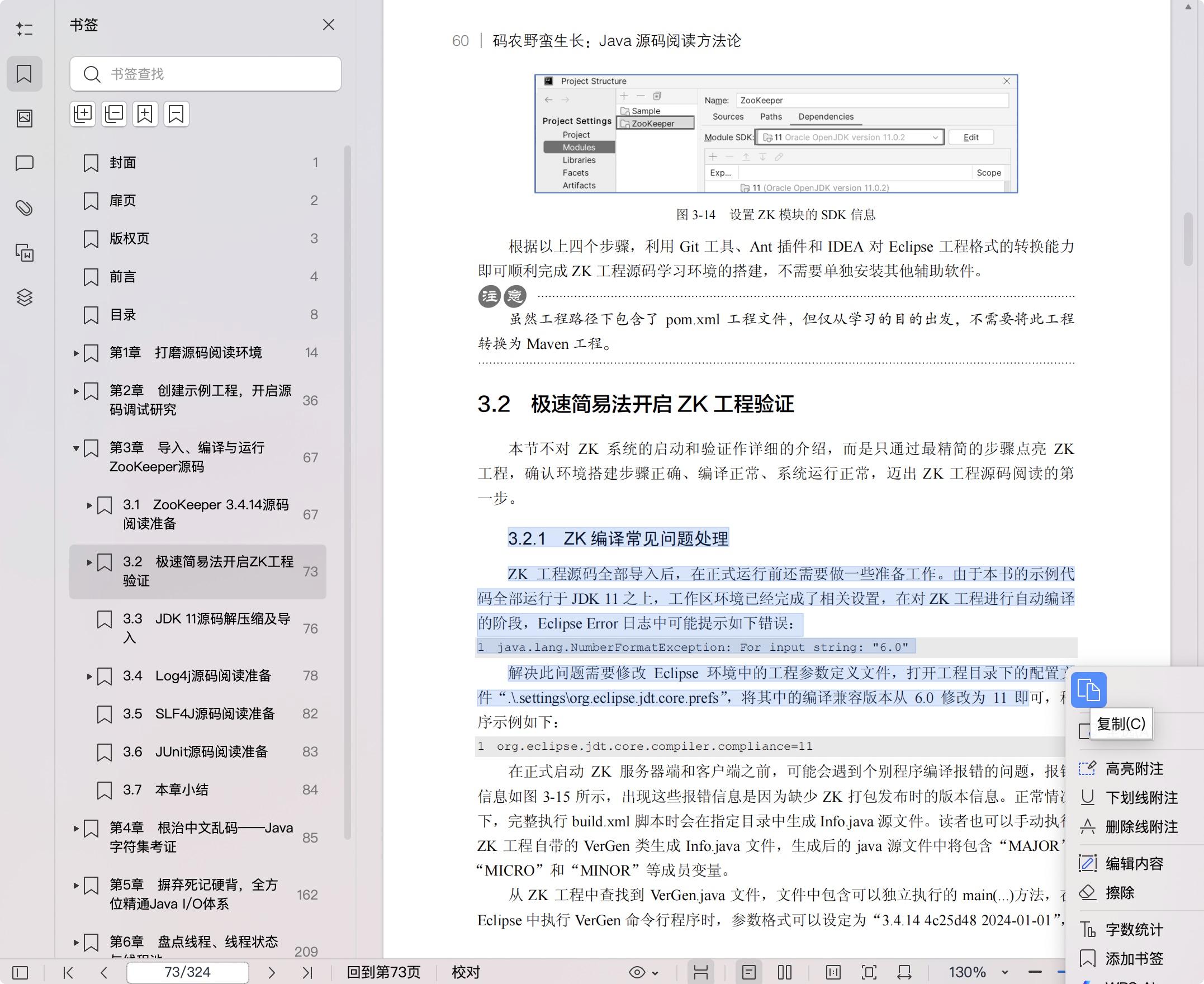Open the thumbnails sidebar panel

click(25, 118)
